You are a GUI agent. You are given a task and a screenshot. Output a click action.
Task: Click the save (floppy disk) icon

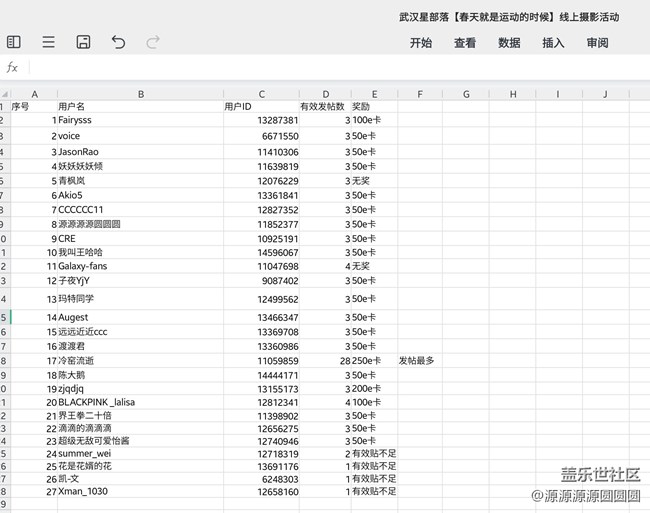(x=83, y=42)
